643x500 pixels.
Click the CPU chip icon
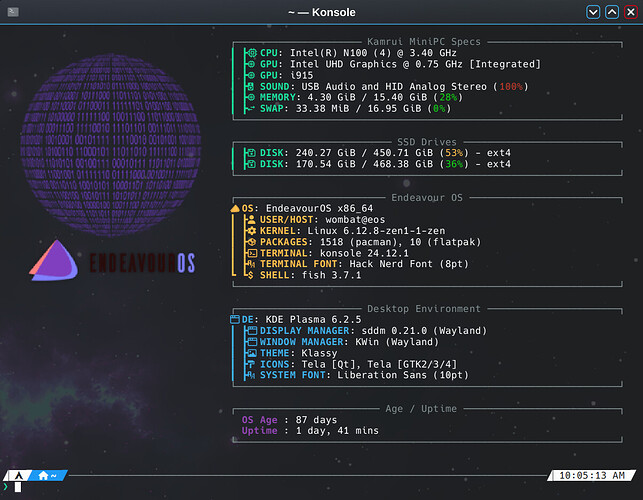click(252, 53)
